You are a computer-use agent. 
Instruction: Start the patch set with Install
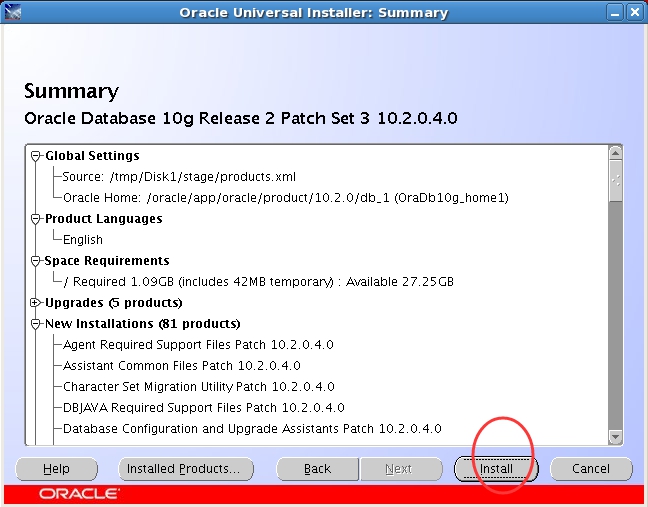[x=496, y=469]
